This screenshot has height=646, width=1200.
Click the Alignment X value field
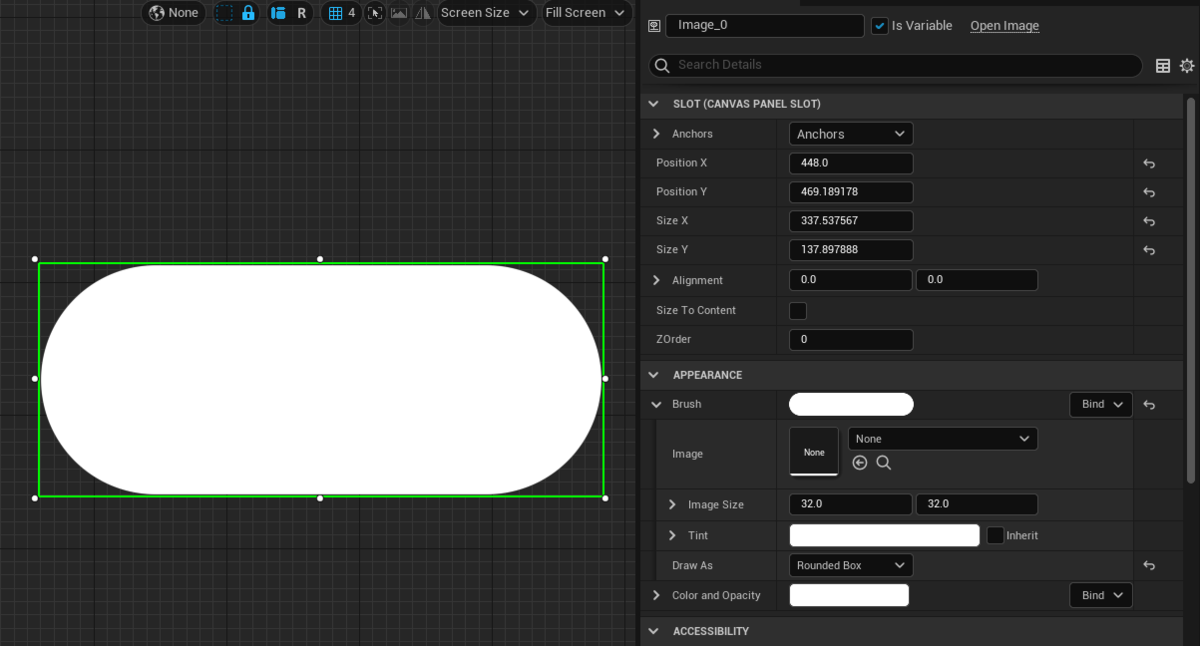[x=851, y=280]
